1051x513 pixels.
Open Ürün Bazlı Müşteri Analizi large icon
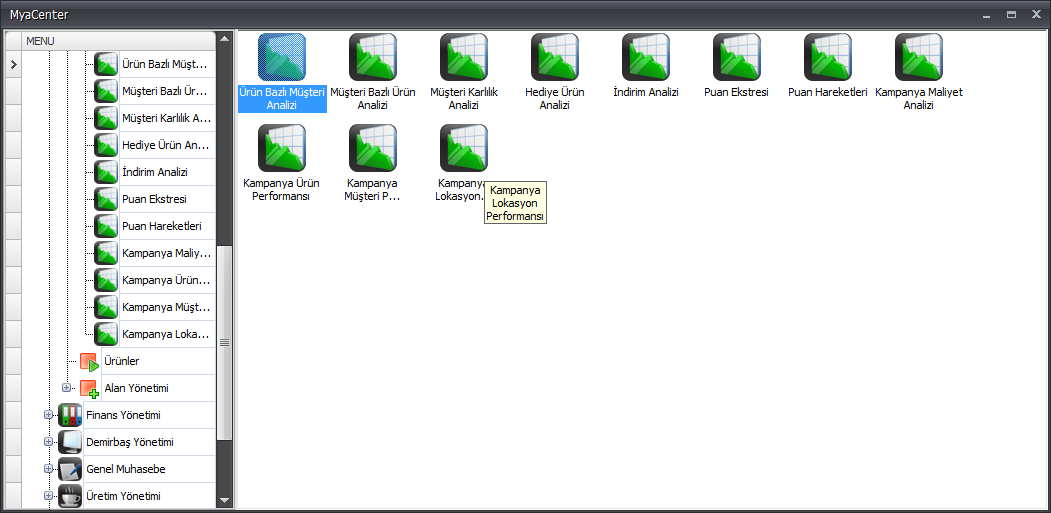pos(282,57)
